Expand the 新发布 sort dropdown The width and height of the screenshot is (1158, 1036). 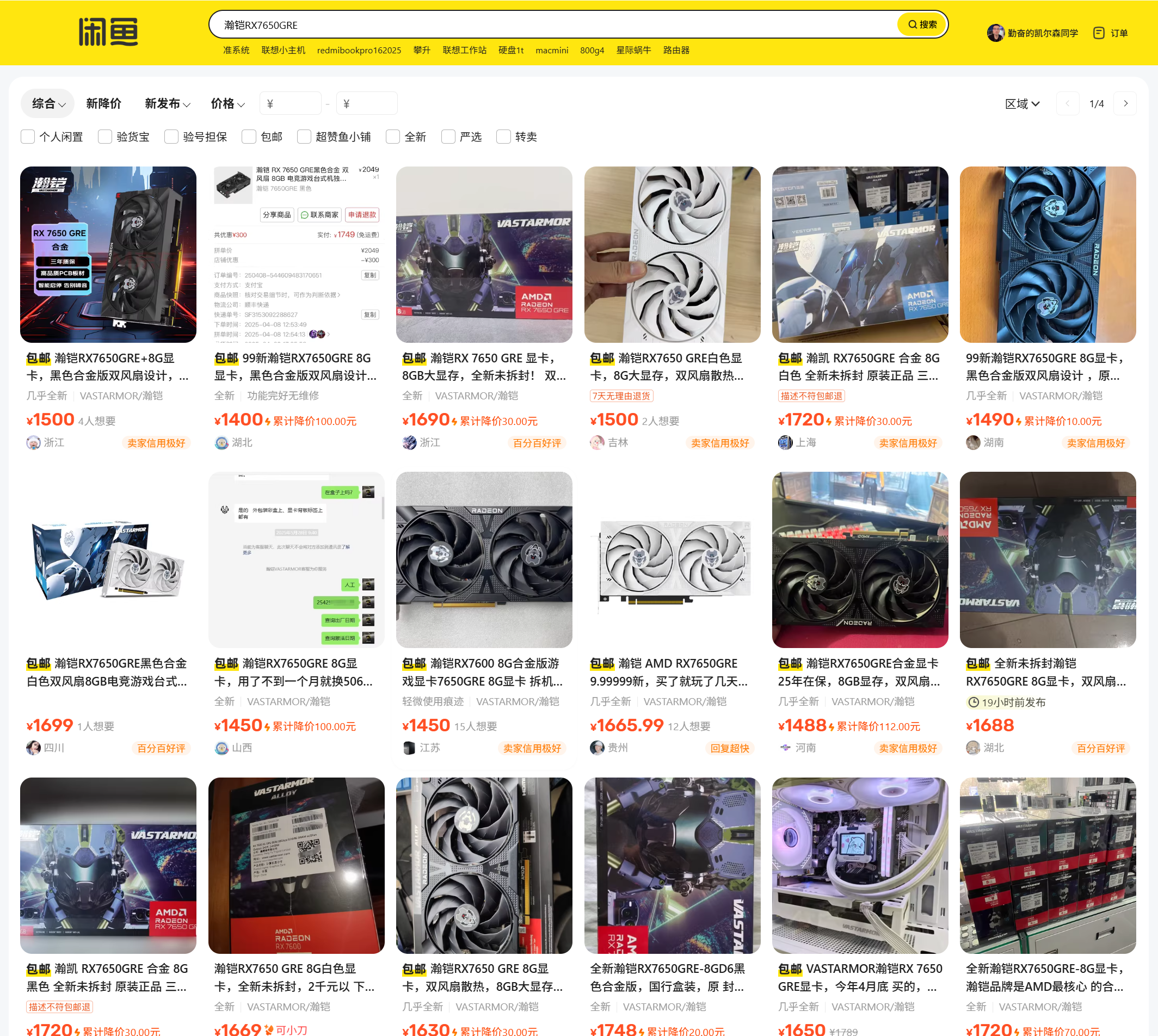pos(168,103)
